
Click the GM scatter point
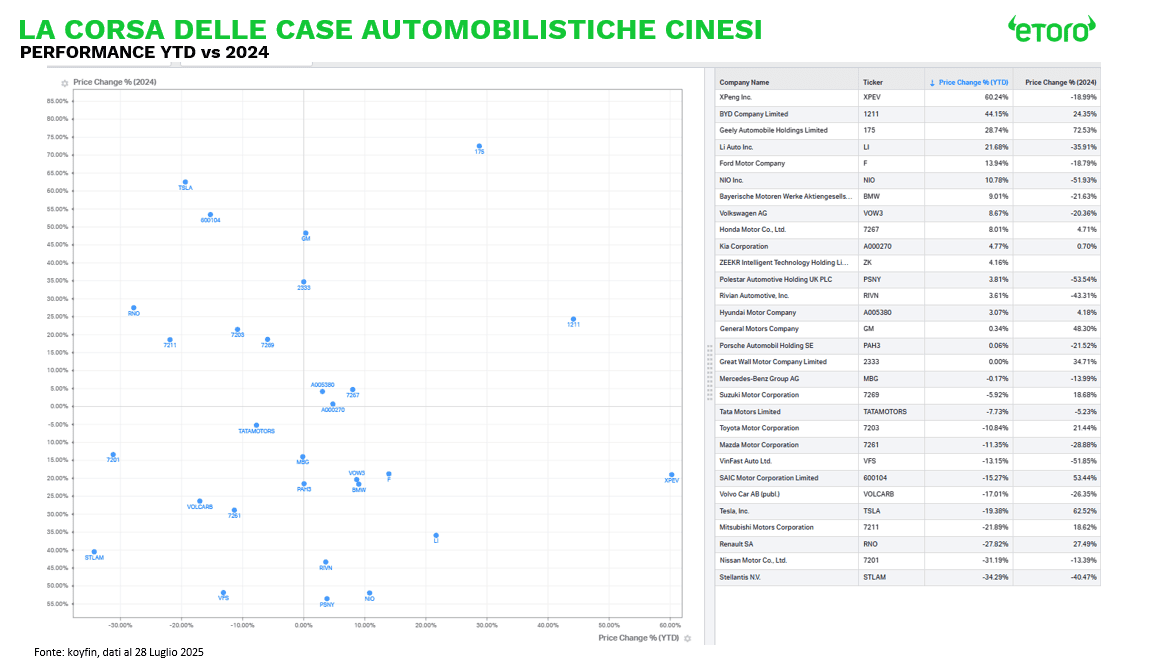[x=306, y=233]
